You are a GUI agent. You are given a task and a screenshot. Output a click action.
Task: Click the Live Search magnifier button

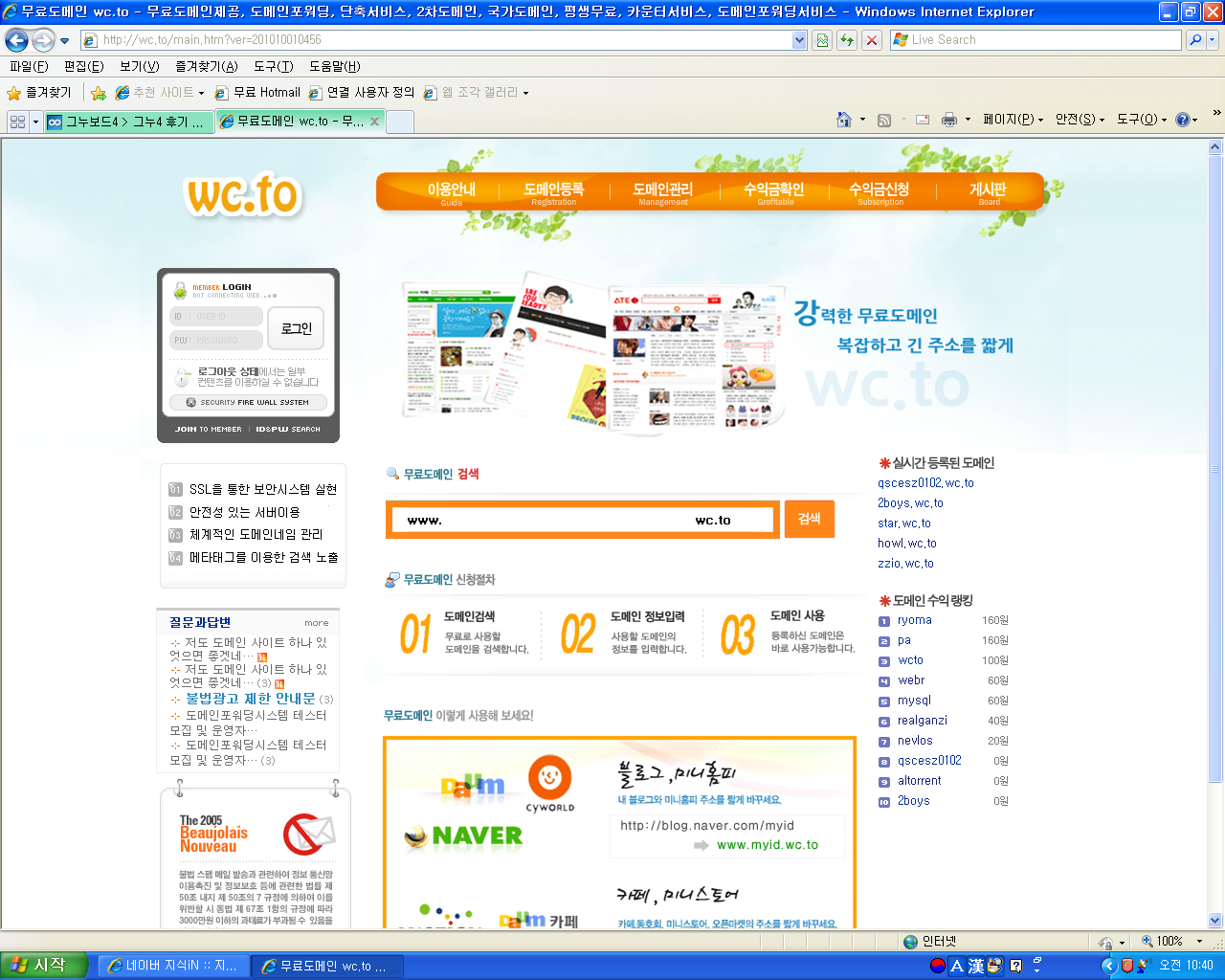[1194, 40]
